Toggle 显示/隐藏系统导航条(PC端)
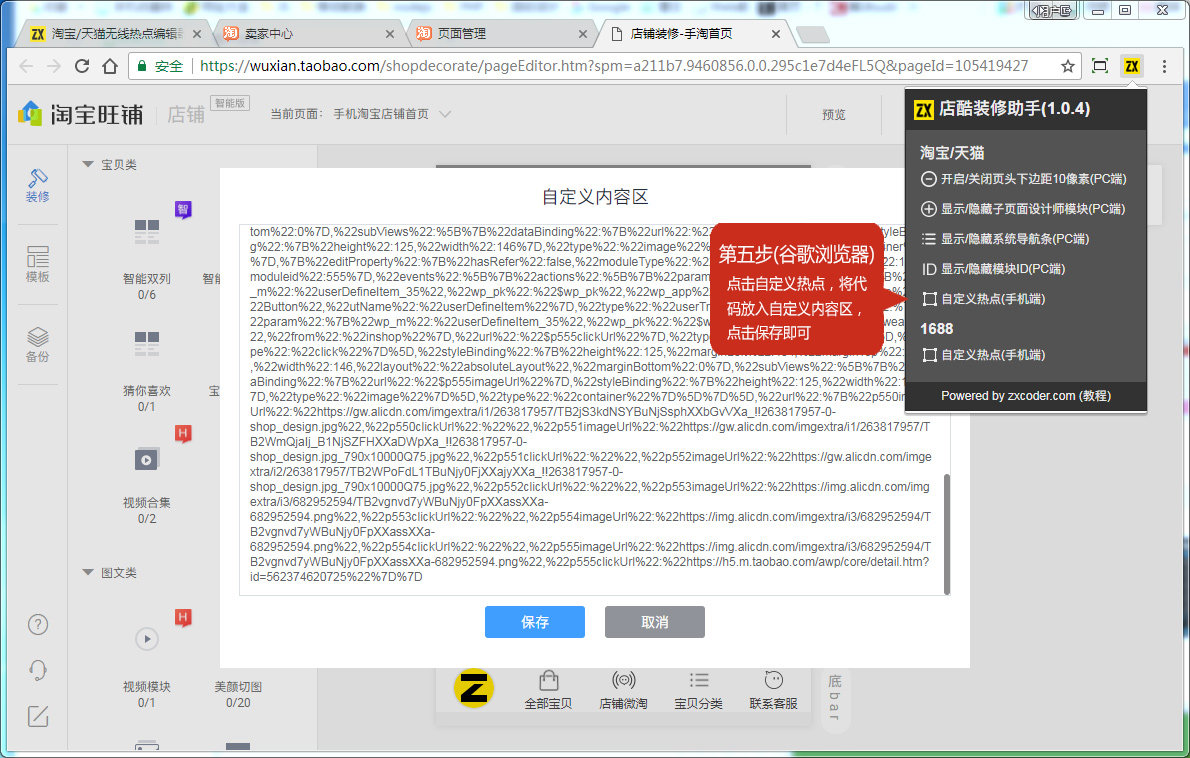1190x758 pixels. [x=1005, y=239]
